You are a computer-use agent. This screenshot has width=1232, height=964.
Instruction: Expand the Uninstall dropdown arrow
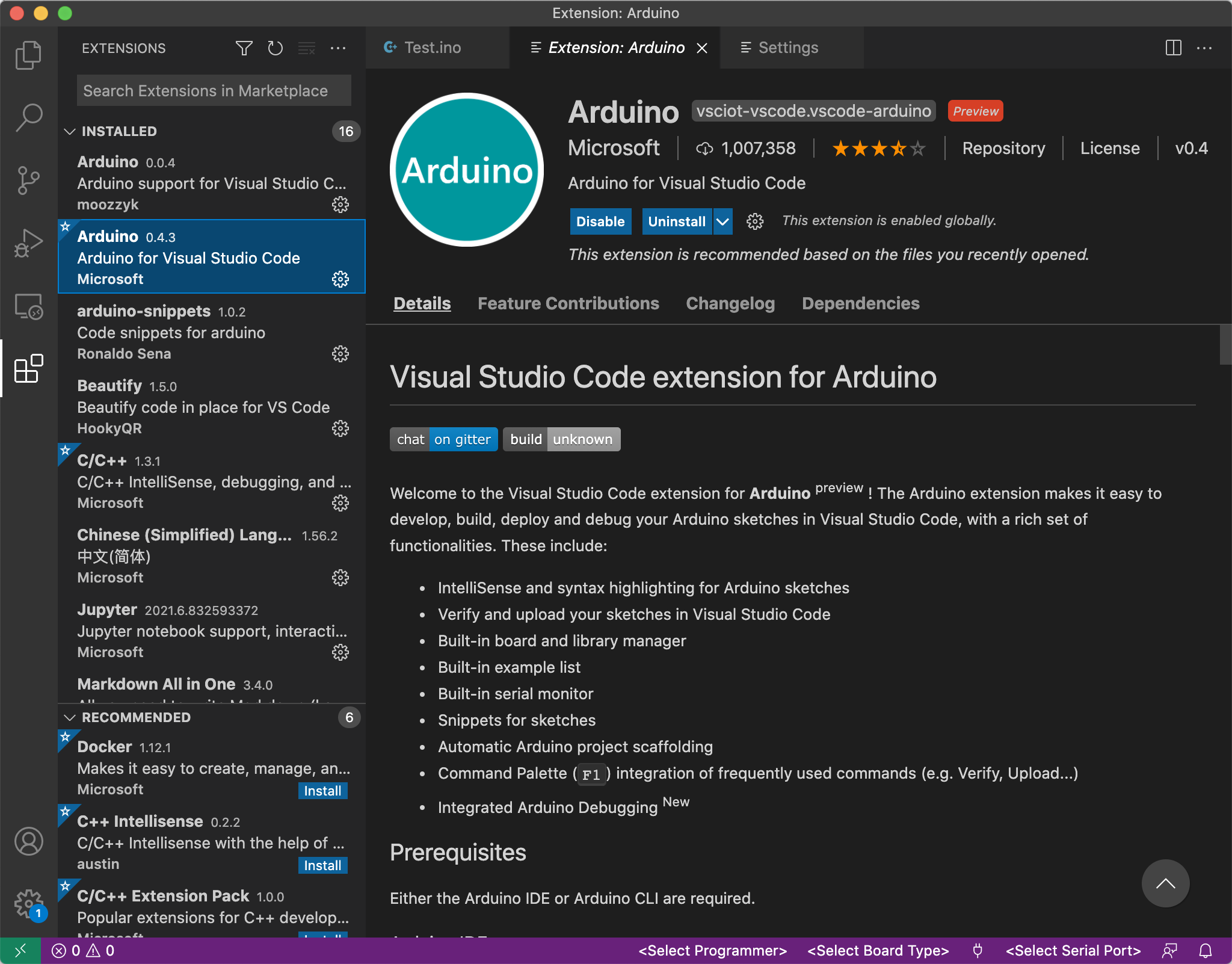coord(723,221)
